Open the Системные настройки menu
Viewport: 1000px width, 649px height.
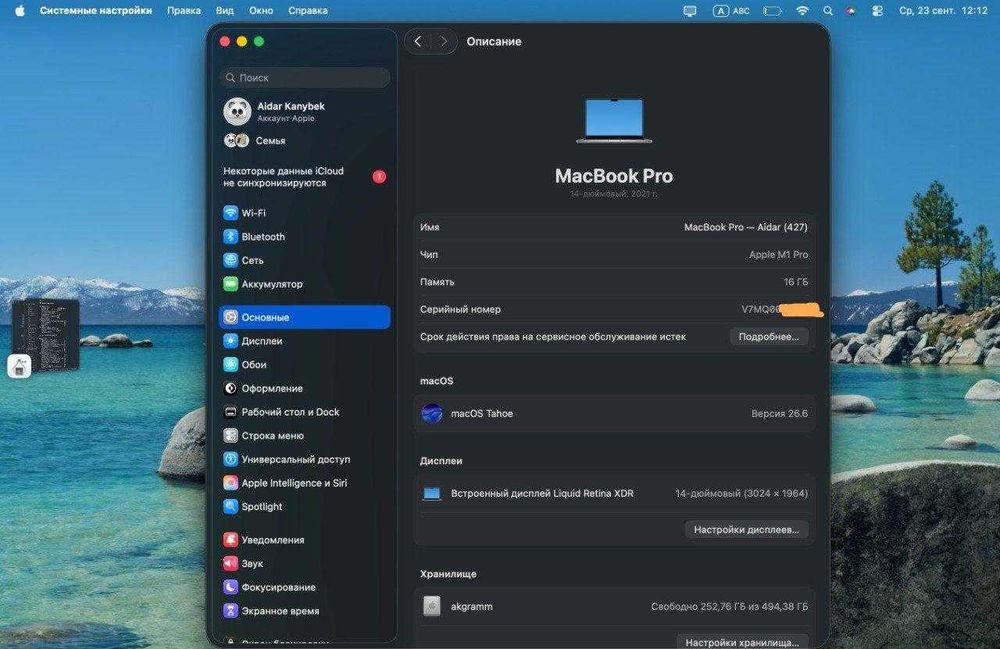coord(96,10)
